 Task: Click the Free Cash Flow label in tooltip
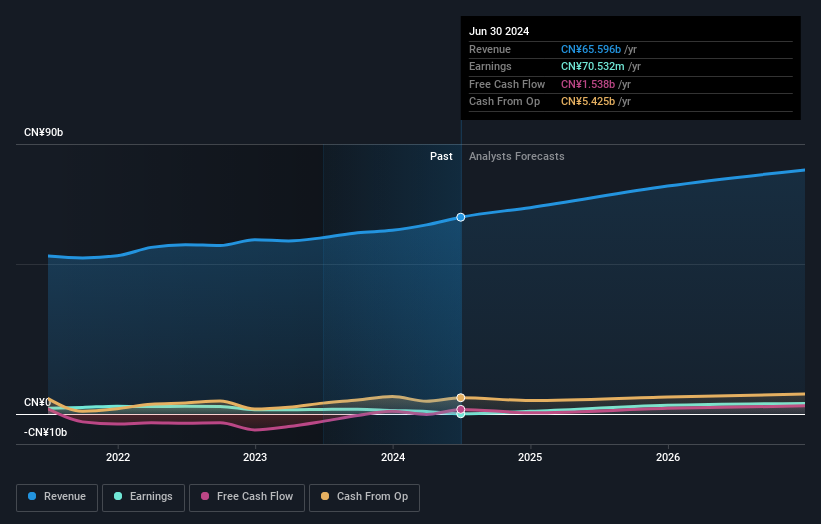(507, 84)
